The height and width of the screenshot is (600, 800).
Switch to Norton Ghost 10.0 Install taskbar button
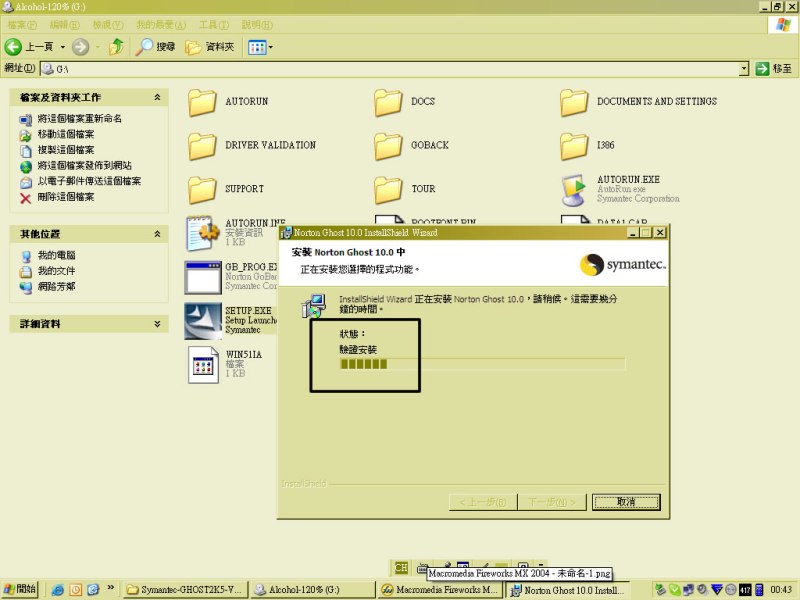(568, 590)
